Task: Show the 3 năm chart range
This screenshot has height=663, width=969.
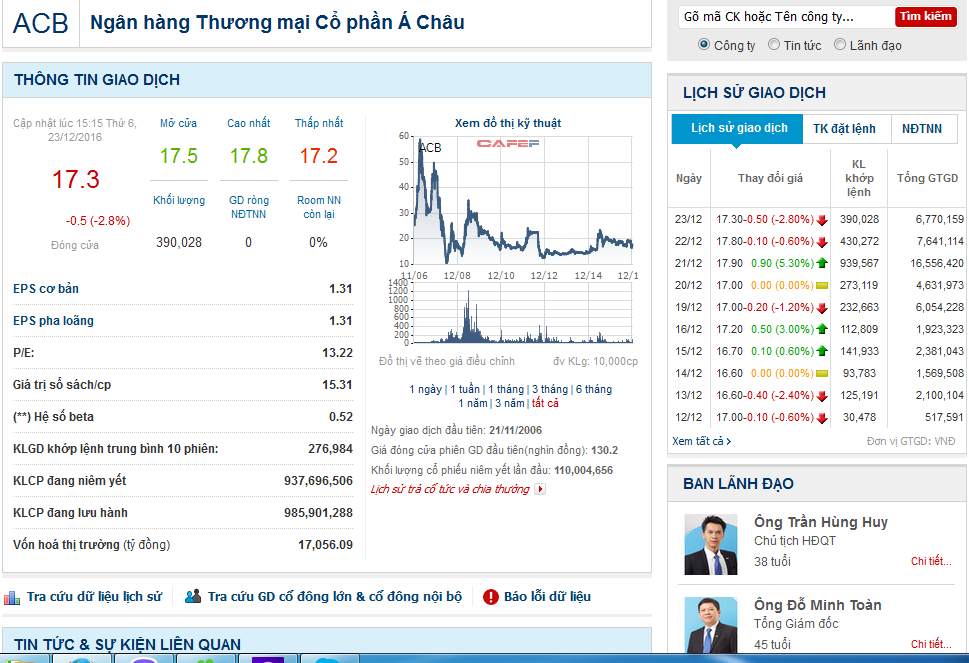Action: point(510,403)
